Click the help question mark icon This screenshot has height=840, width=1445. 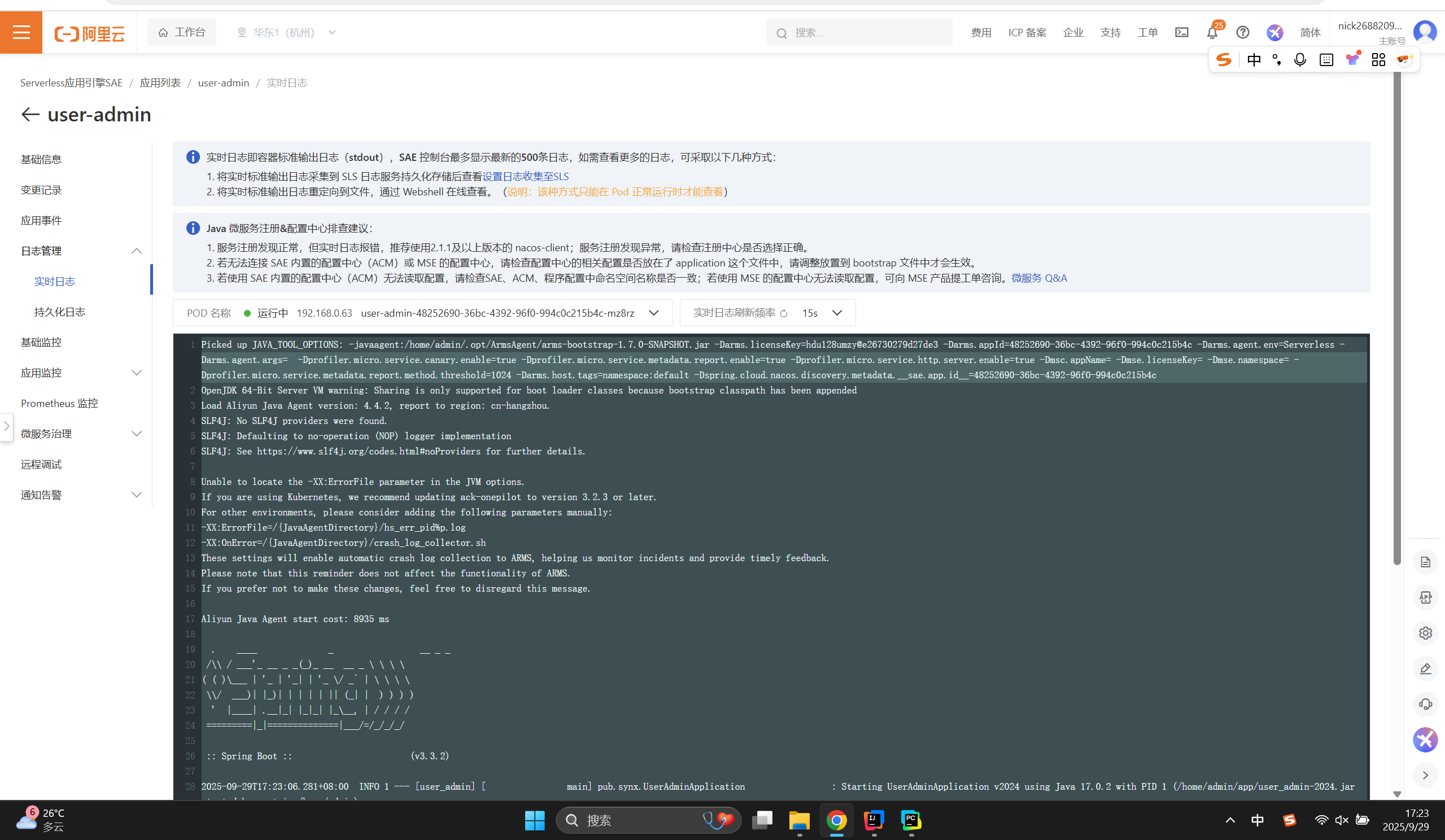(1242, 33)
